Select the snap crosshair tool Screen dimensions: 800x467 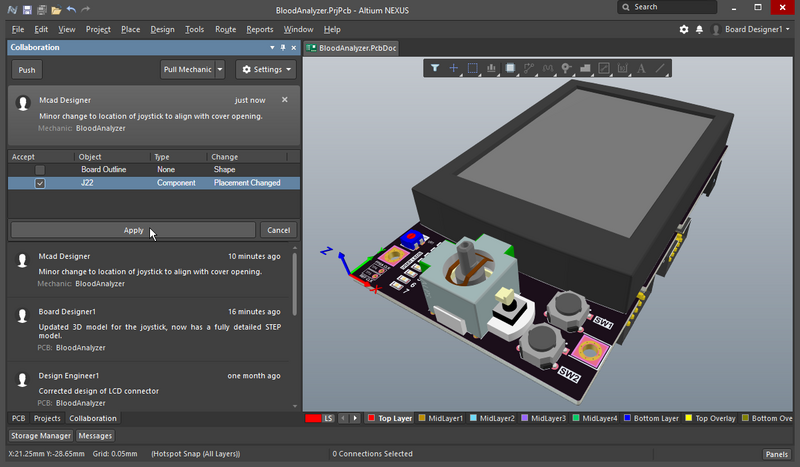click(x=453, y=68)
